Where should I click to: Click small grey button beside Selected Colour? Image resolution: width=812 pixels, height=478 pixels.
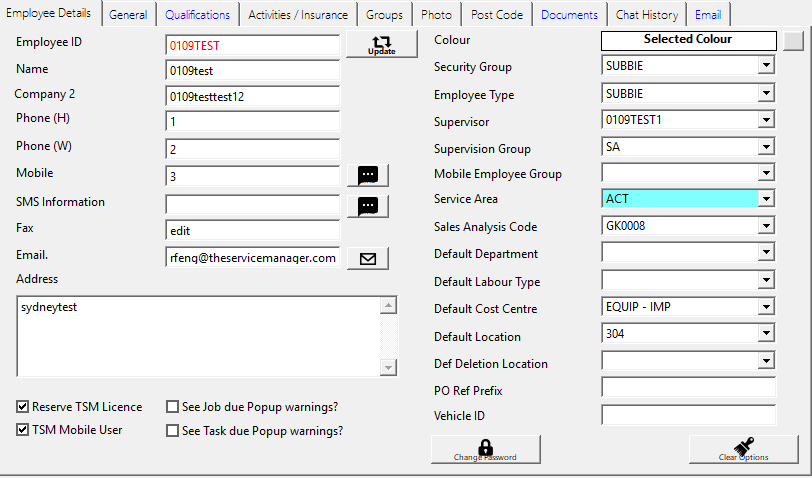(793, 40)
